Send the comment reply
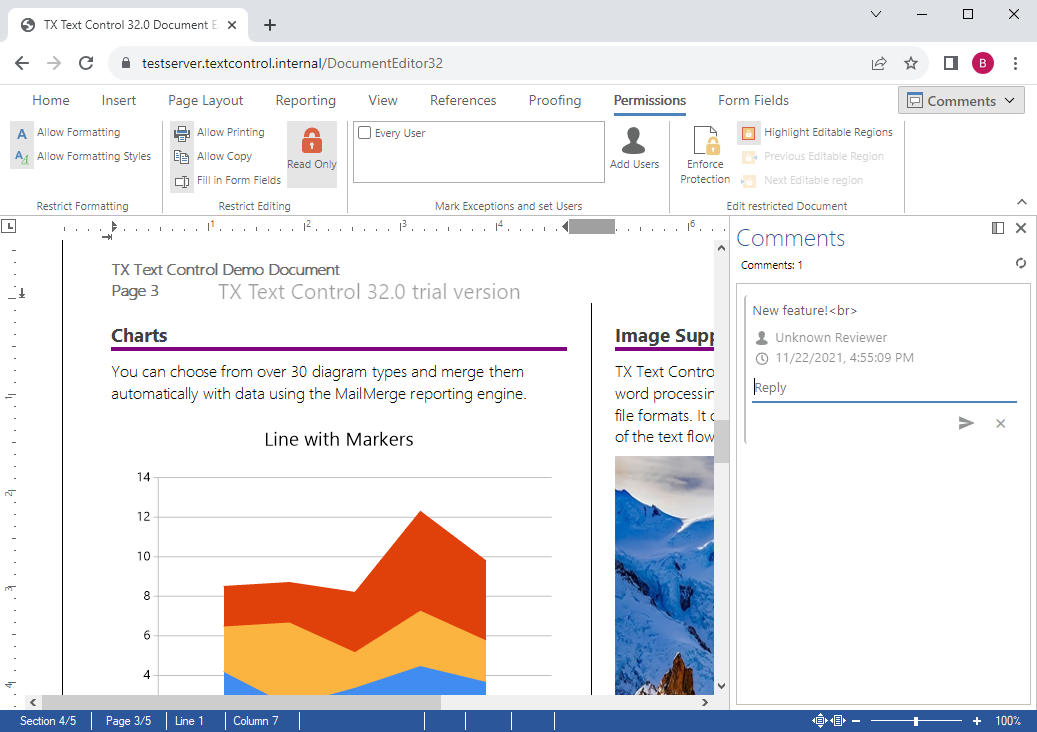The width and height of the screenshot is (1037, 732). coord(966,423)
